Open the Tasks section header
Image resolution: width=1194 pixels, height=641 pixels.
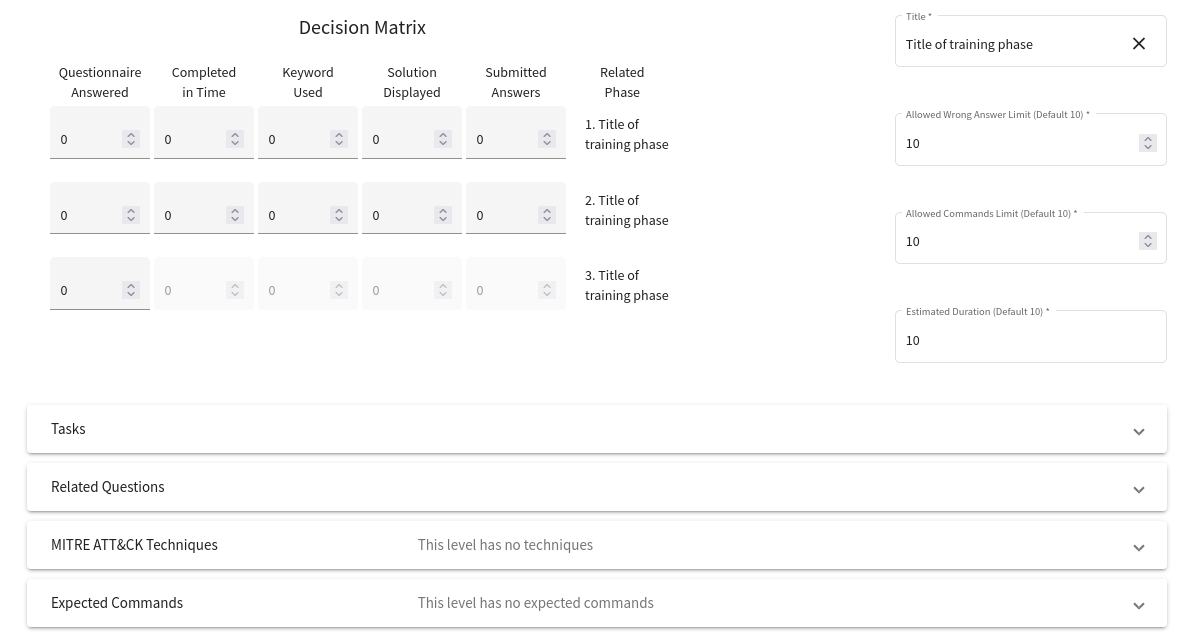pyautogui.click(x=597, y=429)
